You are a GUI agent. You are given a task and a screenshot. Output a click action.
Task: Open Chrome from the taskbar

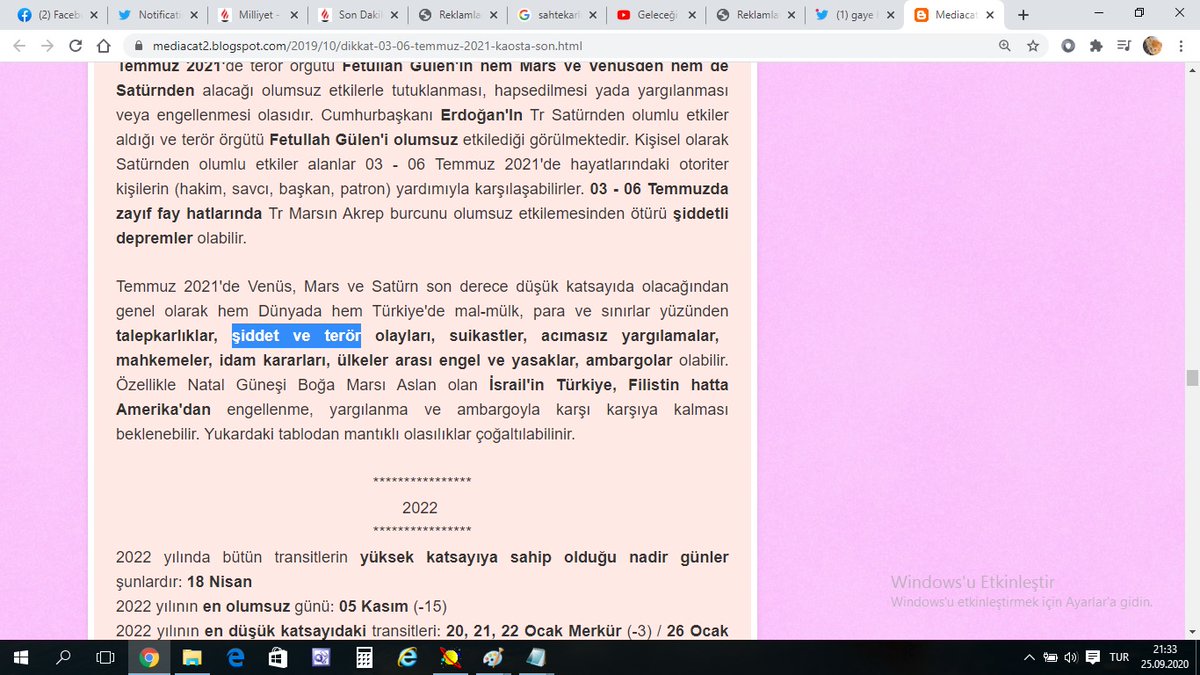pyautogui.click(x=149, y=657)
